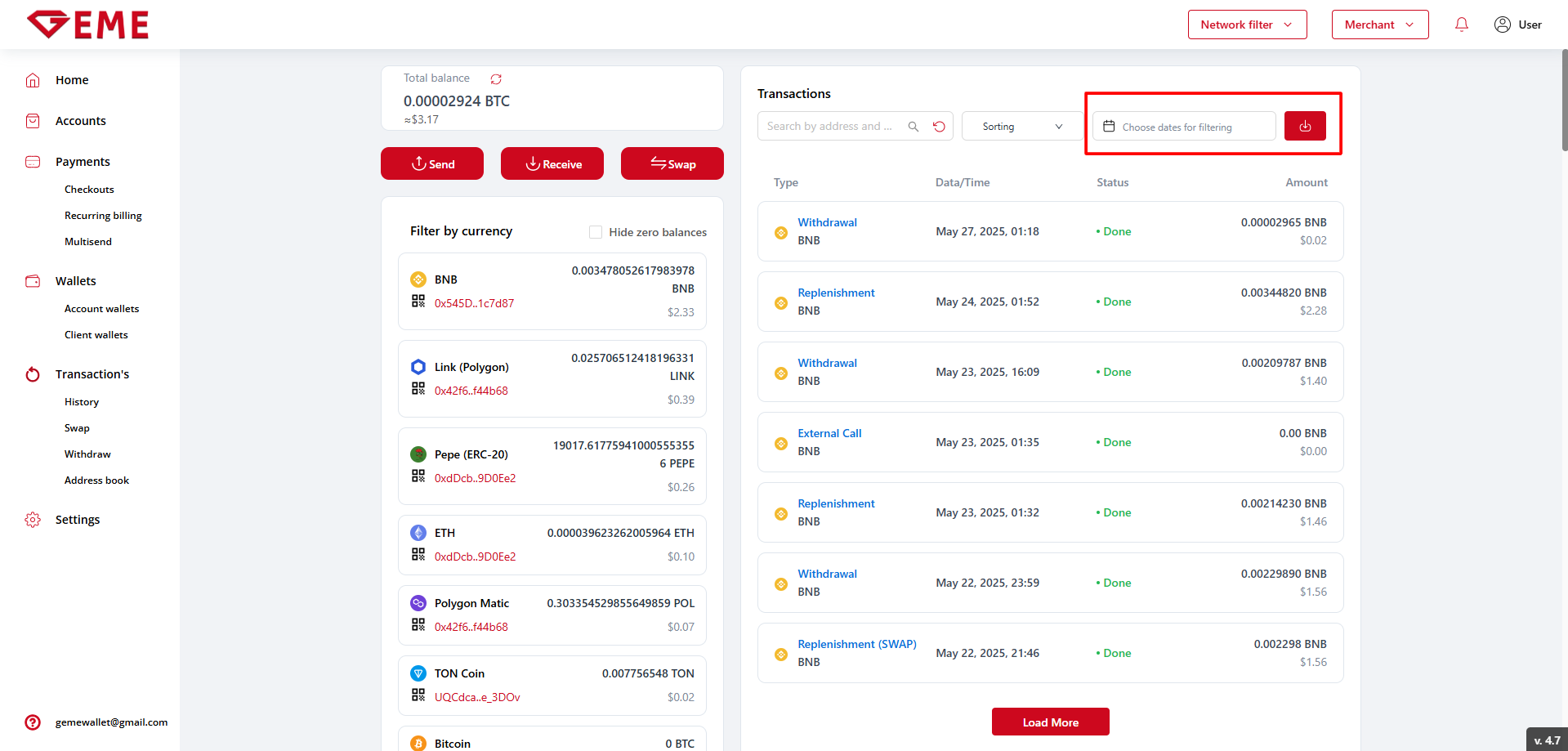Open Address book in sidebar

click(96, 481)
